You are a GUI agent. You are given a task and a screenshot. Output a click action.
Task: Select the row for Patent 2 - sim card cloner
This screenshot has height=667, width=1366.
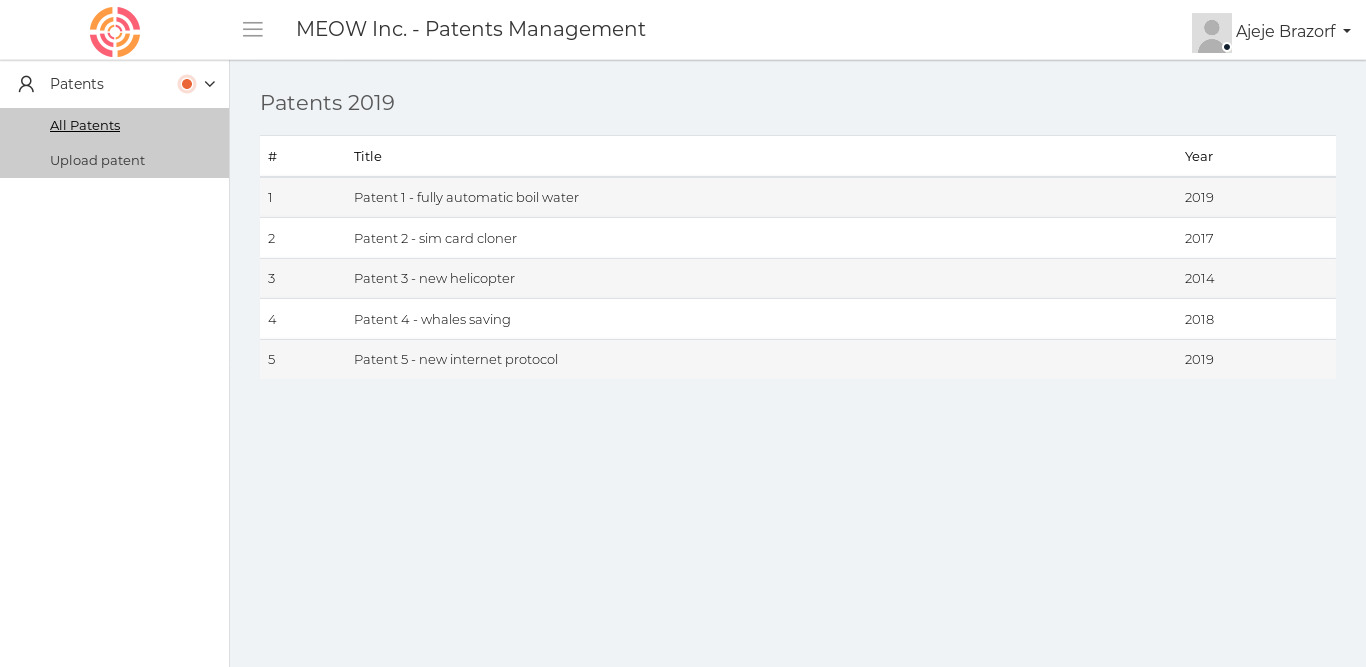pos(435,238)
